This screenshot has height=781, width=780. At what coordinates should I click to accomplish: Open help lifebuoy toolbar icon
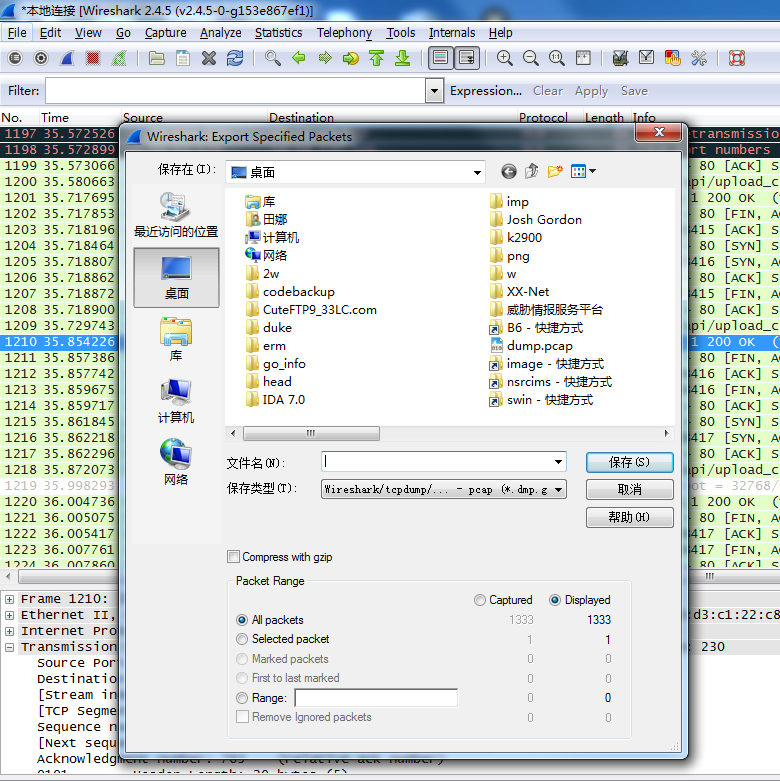pyautogui.click(x=737, y=58)
